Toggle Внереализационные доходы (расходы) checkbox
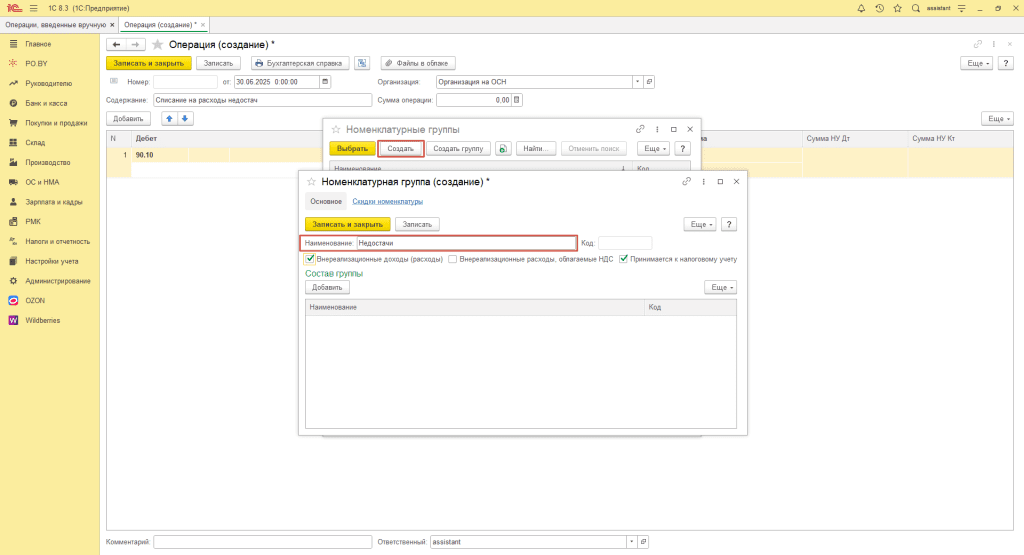 tap(310, 259)
